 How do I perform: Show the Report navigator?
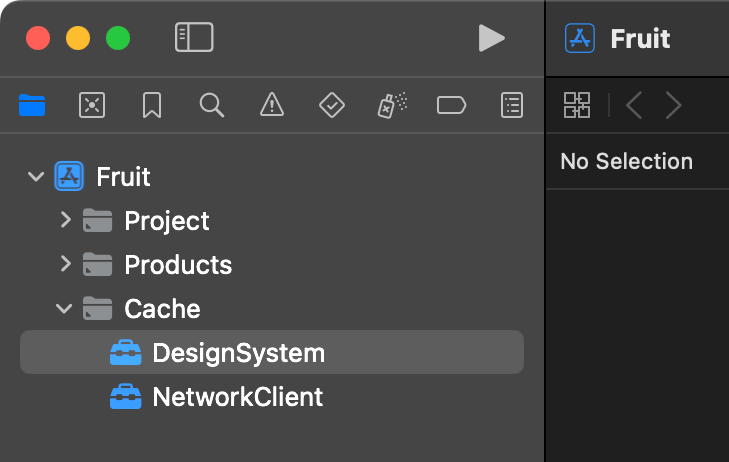coord(512,105)
